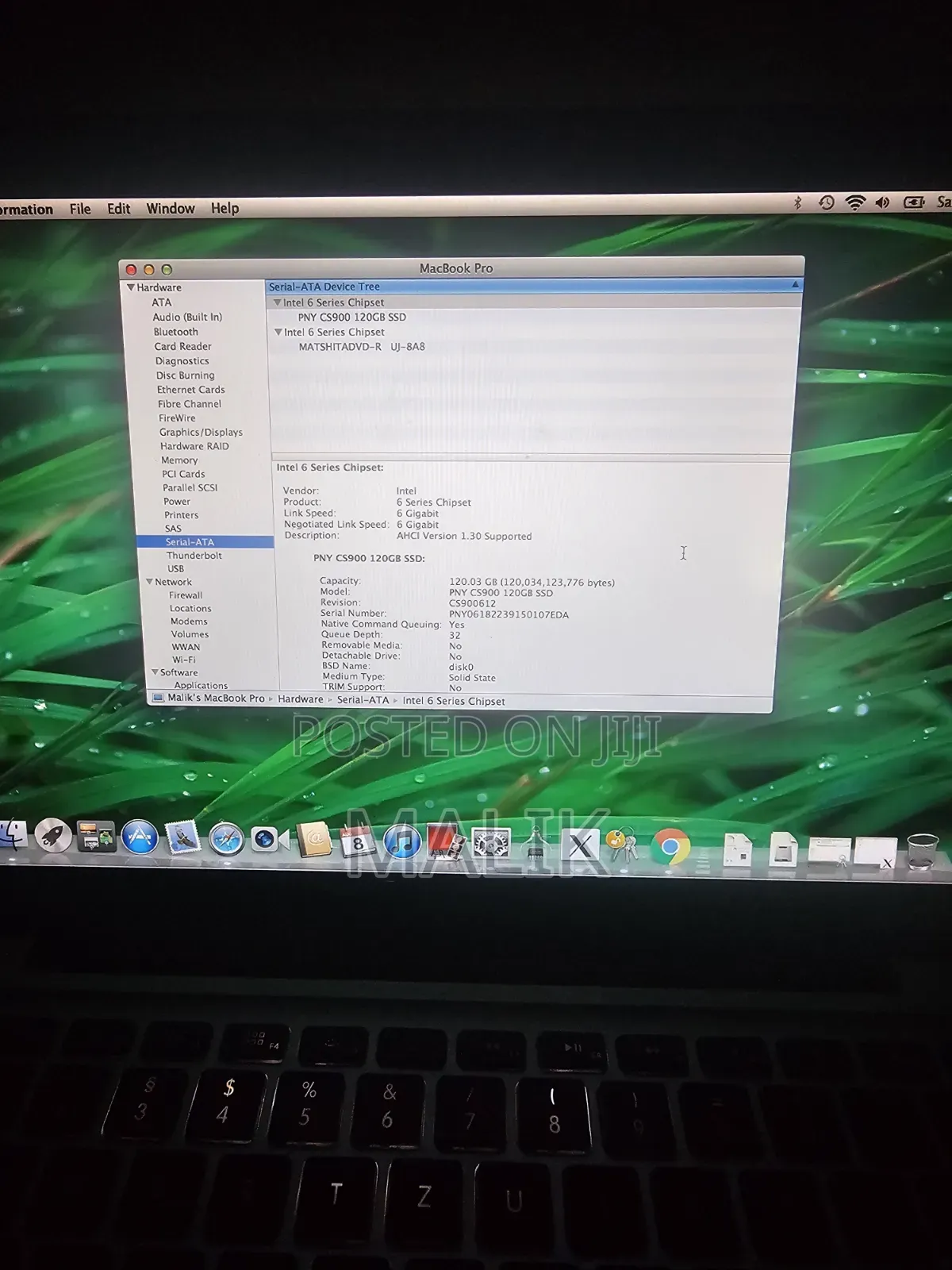Click the Bluetooth menu bar icon

pyautogui.click(x=798, y=202)
